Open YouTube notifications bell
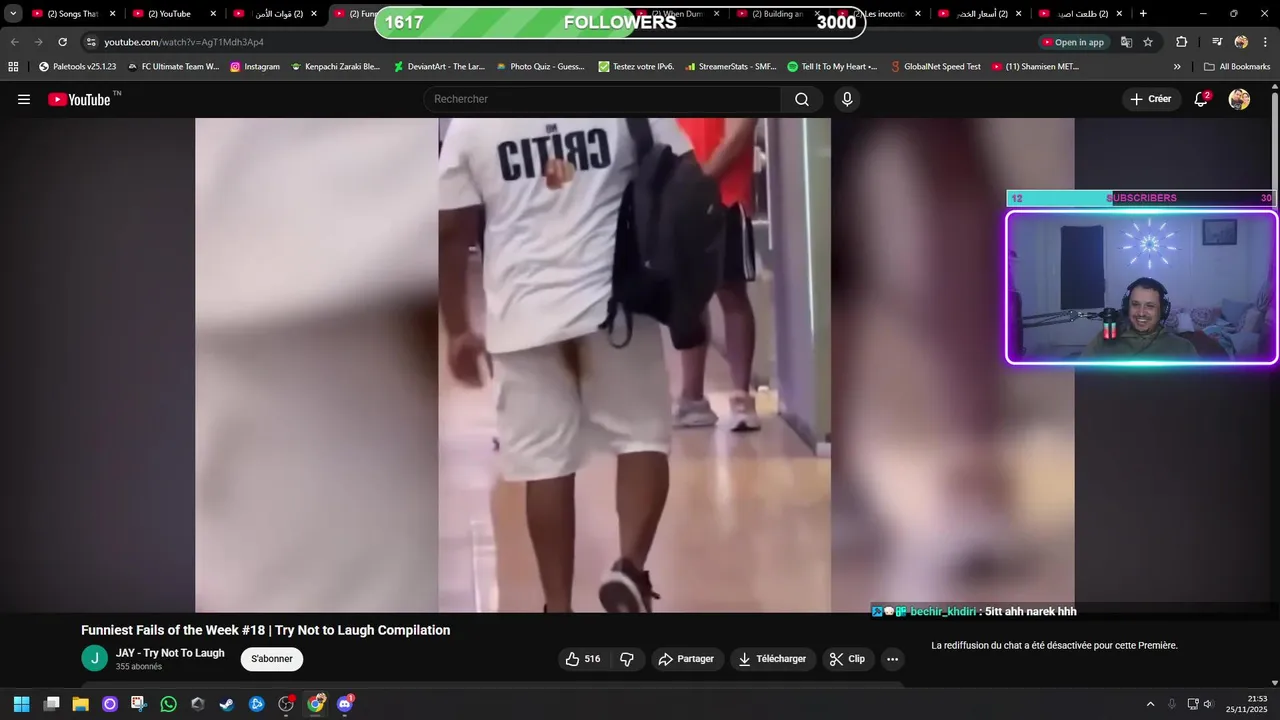 point(1201,99)
